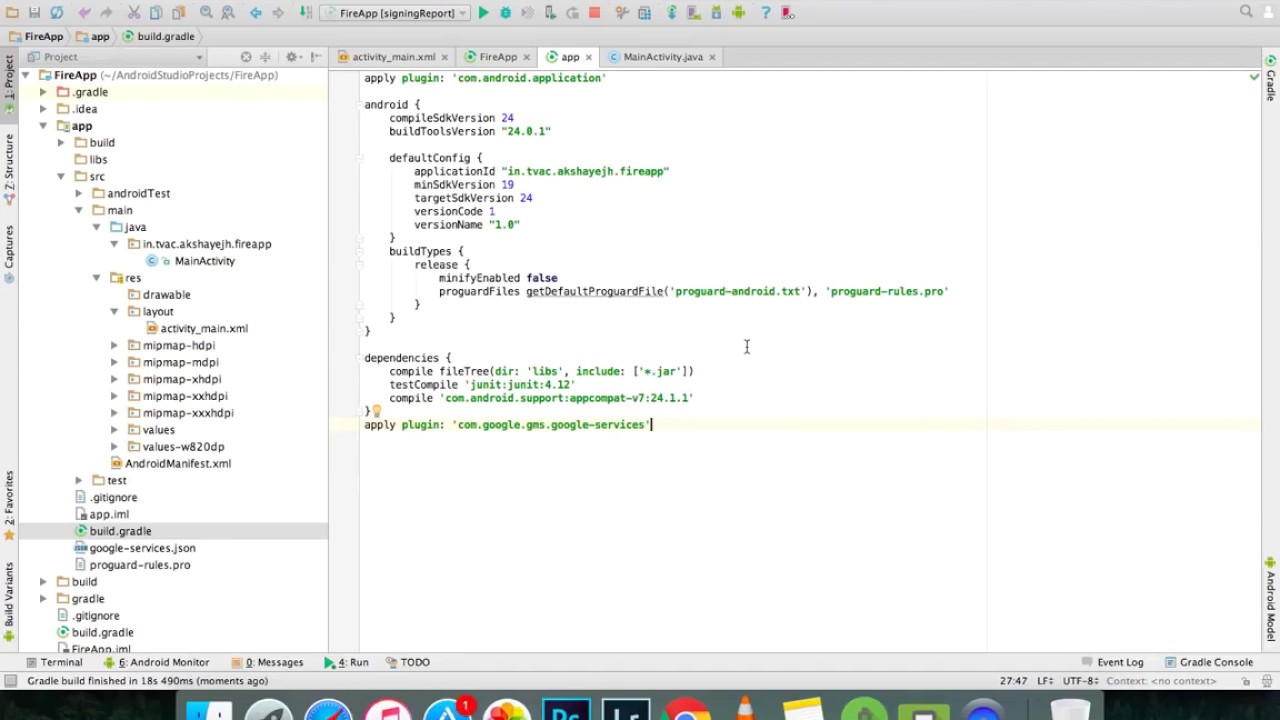This screenshot has width=1280, height=720.
Task: Click the Help question mark icon
Action: coord(765,13)
